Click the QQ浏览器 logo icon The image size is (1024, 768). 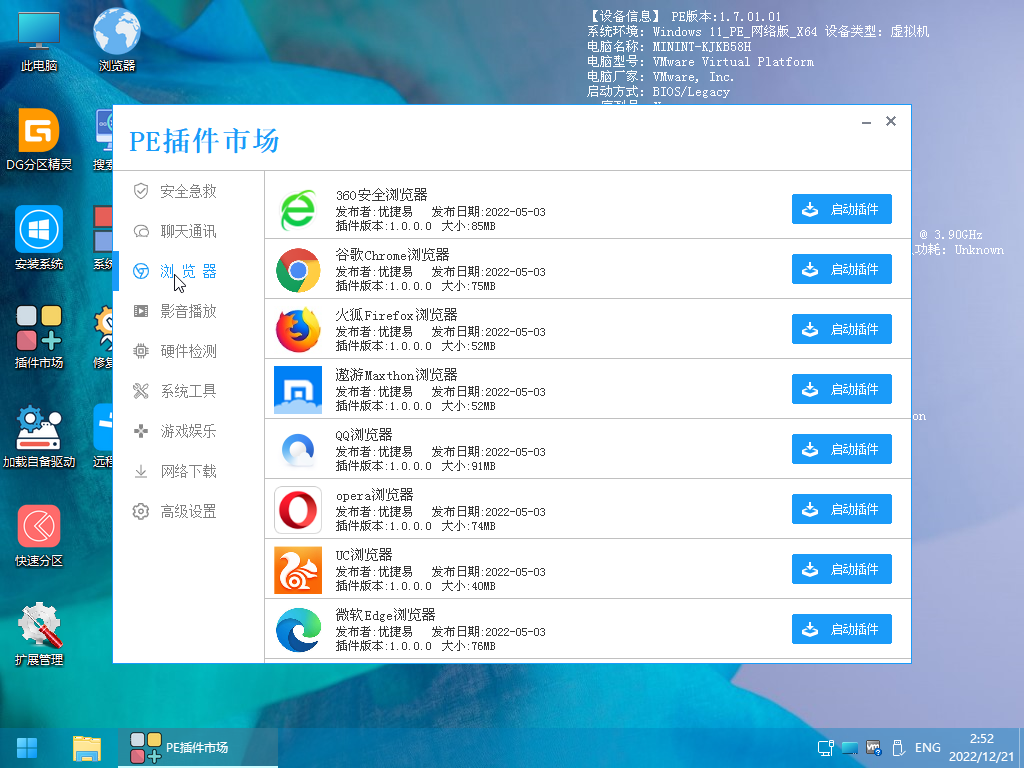[298, 450]
